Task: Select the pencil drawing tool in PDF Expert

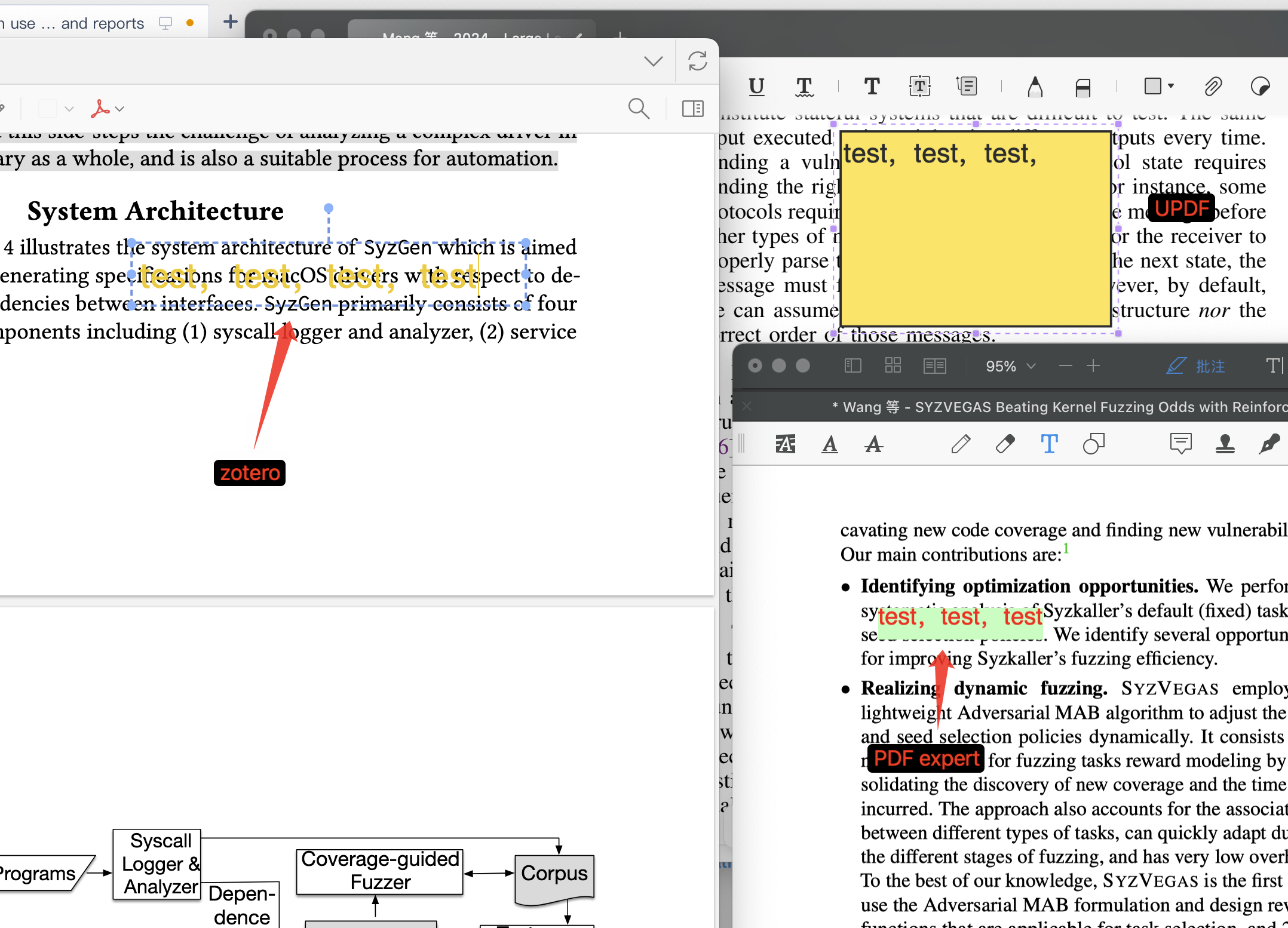Action: pyautogui.click(x=960, y=444)
